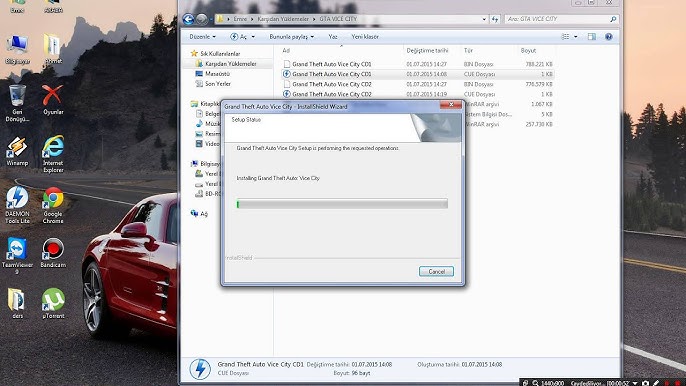Select Ağ in navigation pane

[203, 214]
